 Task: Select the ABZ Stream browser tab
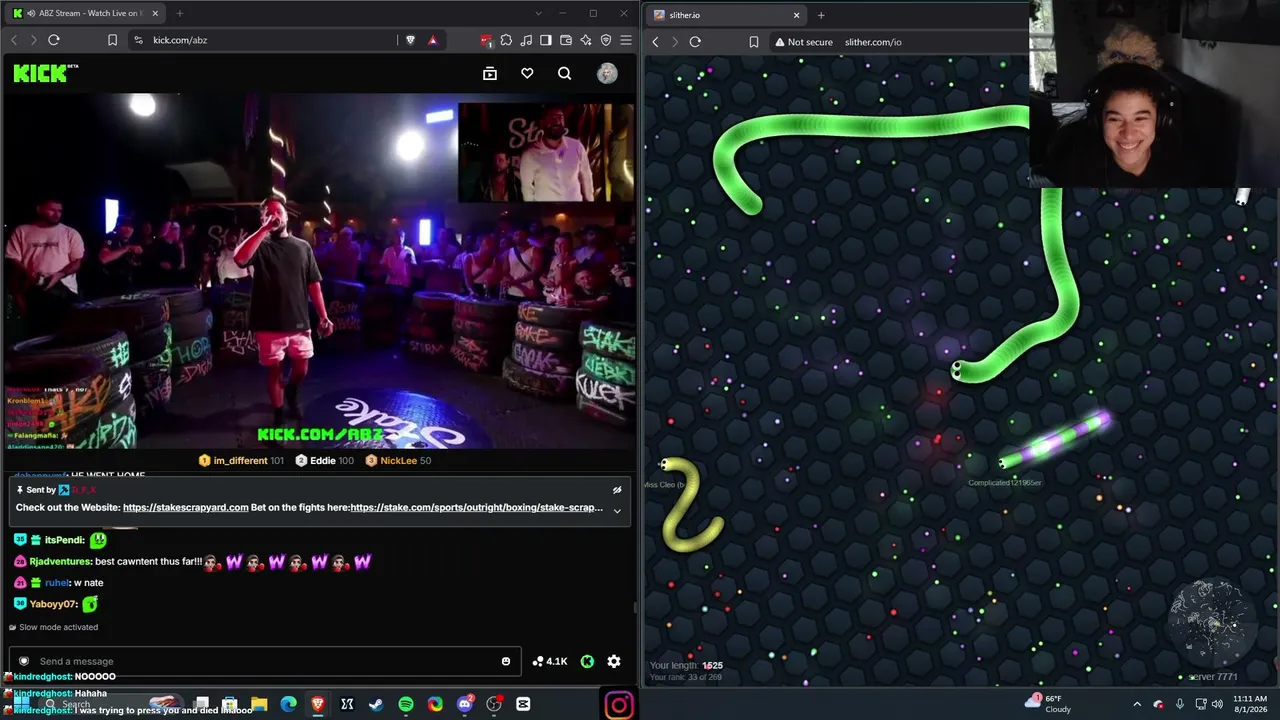point(85,13)
